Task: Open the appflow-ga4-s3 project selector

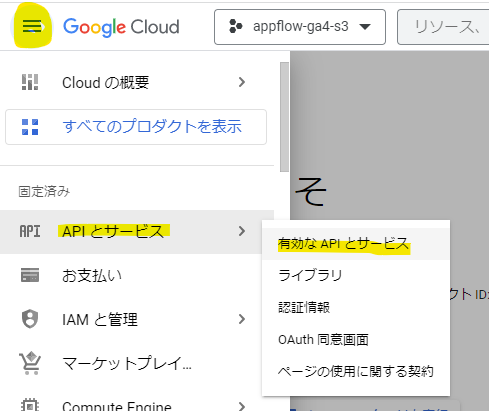Action: (x=300, y=27)
